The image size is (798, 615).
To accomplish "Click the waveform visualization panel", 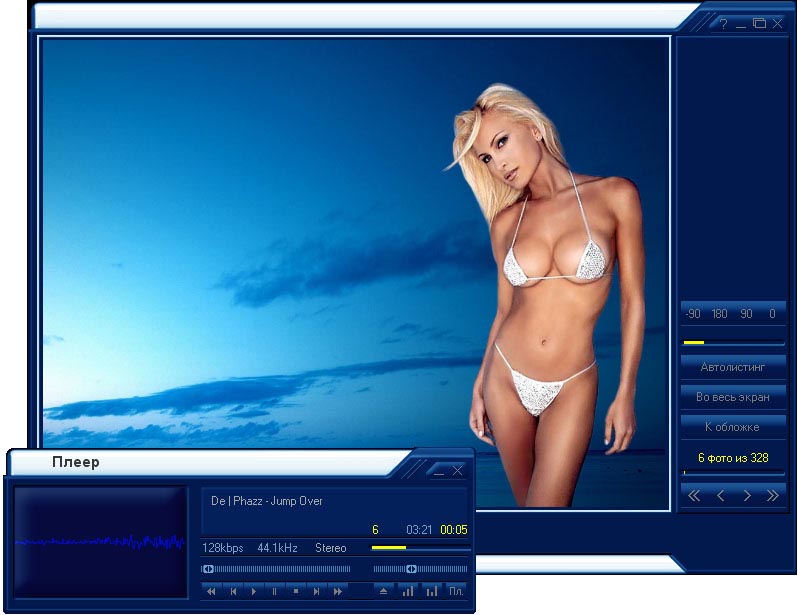I will [101, 542].
